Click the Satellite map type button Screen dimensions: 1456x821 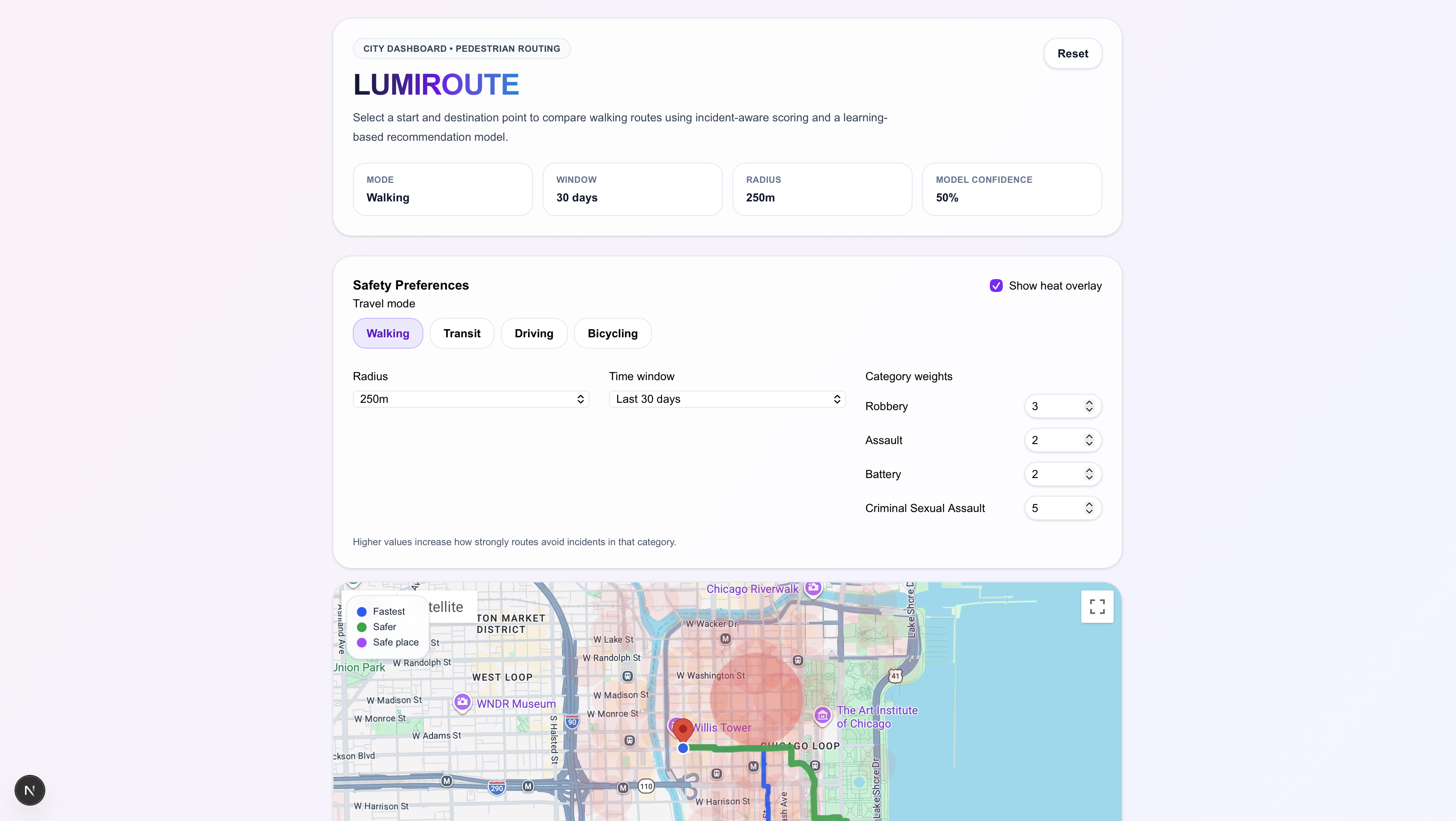[452, 607]
